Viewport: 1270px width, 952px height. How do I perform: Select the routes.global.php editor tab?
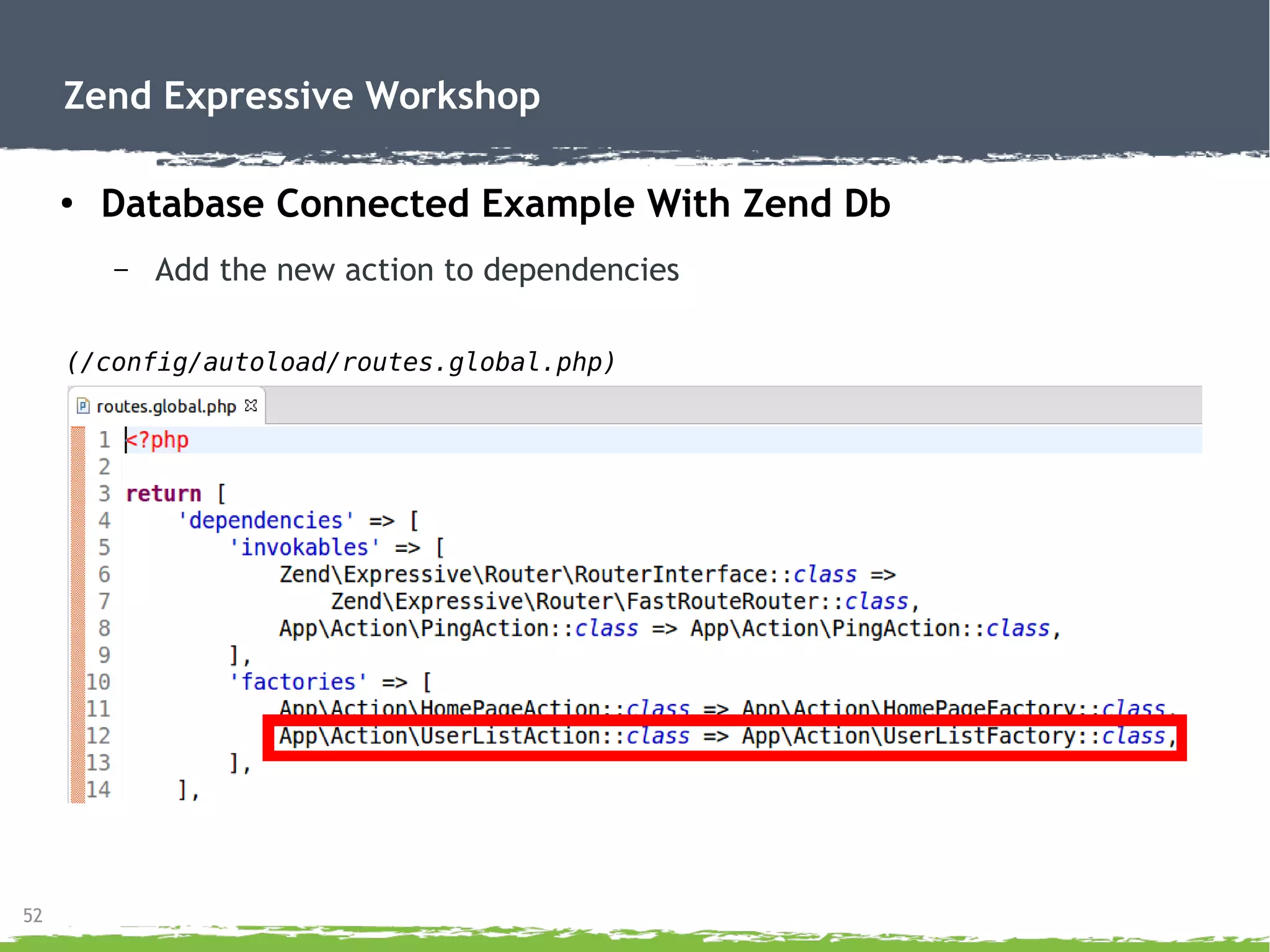coord(166,406)
